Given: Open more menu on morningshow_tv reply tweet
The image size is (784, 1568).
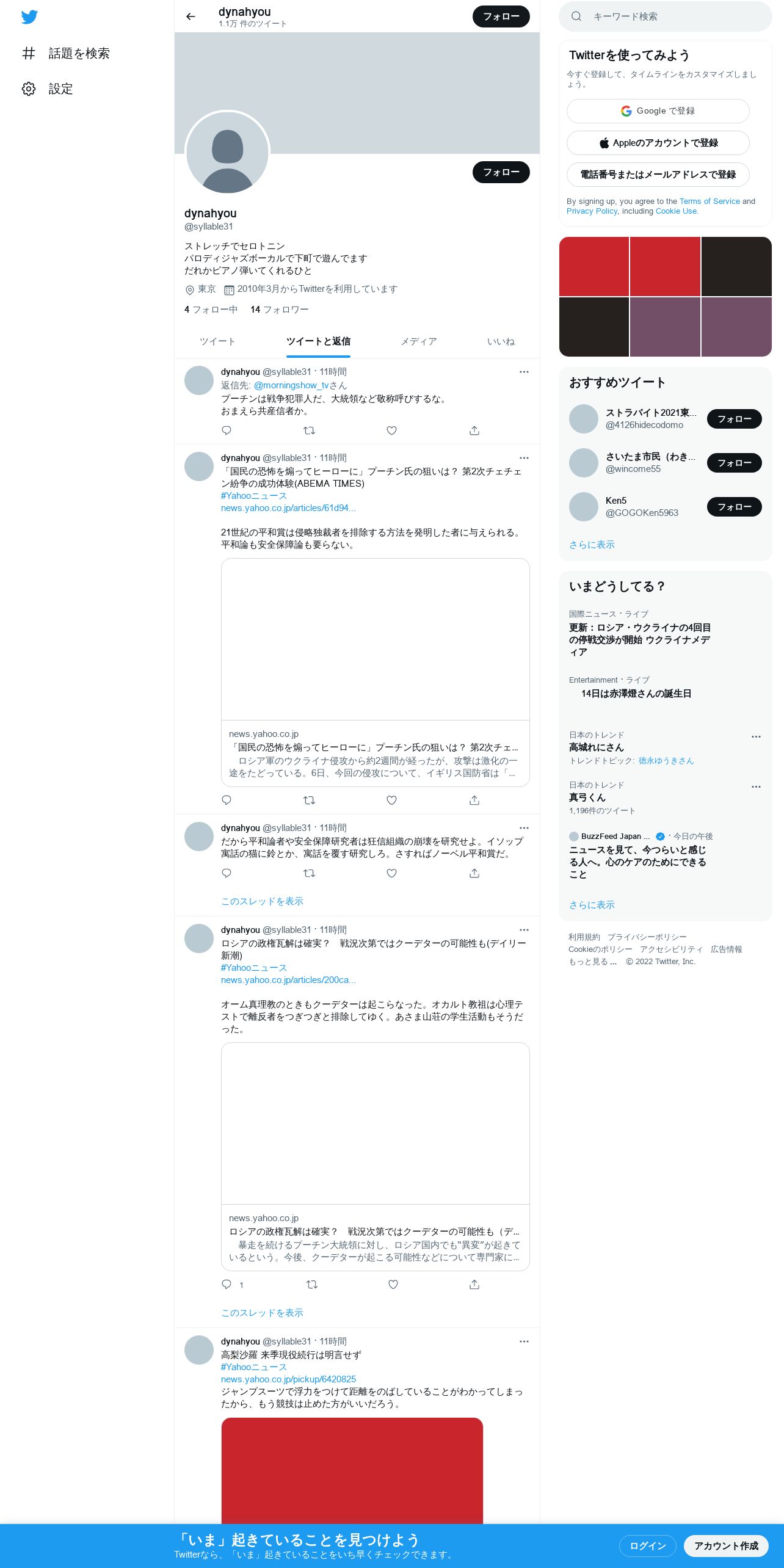Looking at the screenshot, I should coord(524,372).
